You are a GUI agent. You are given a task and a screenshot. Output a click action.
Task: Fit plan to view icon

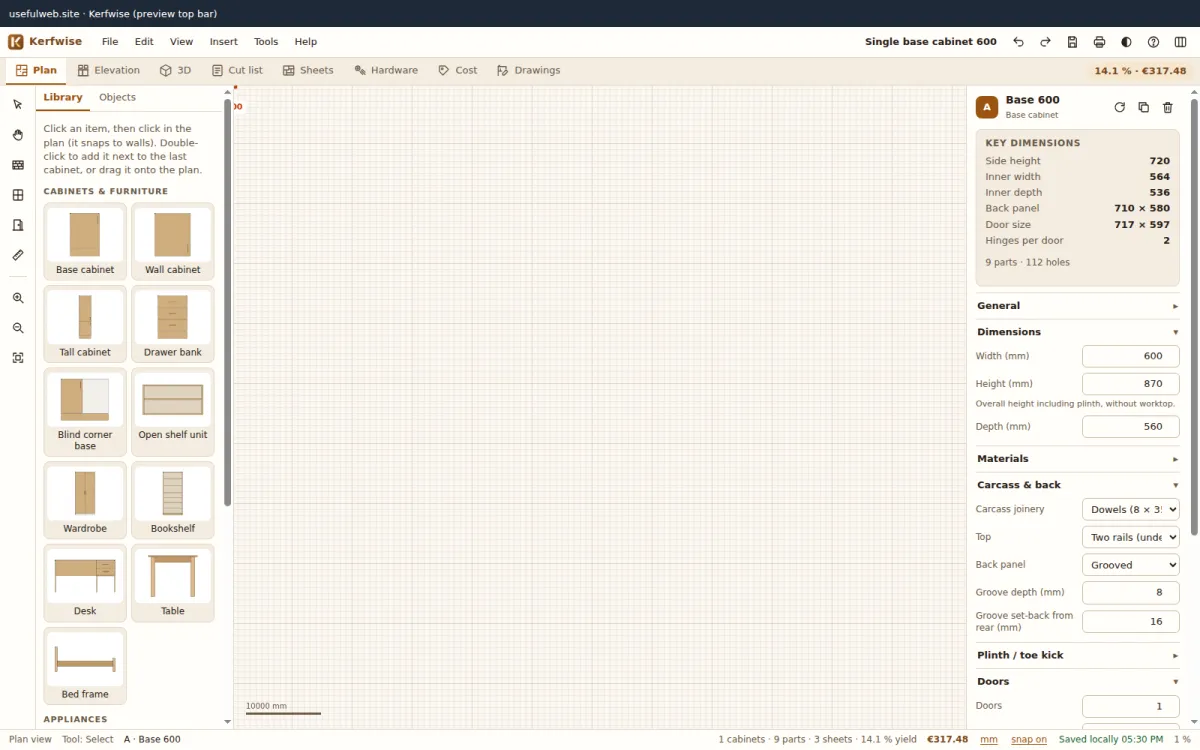tap(18, 358)
